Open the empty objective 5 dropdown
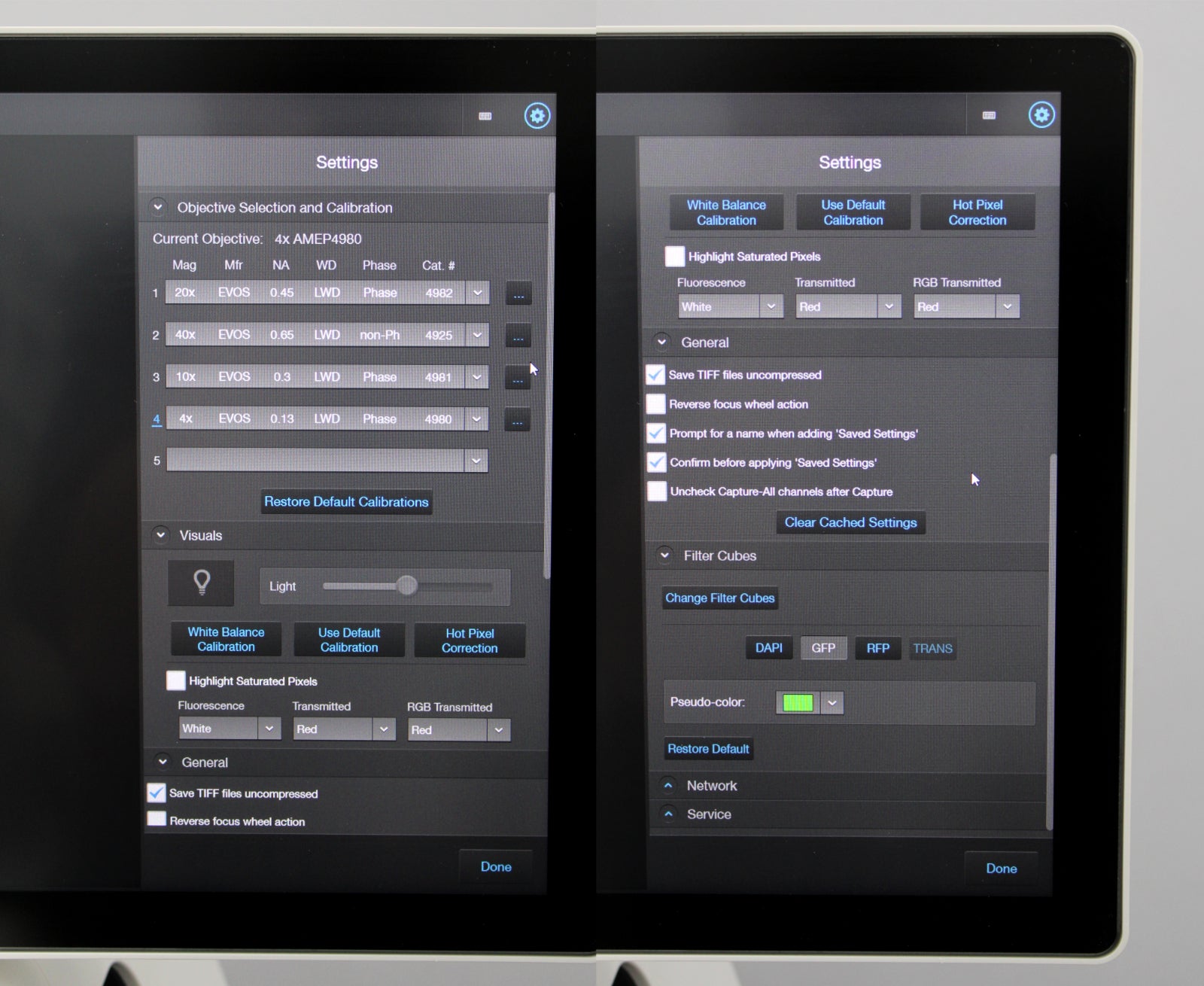Viewport: 1204px width, 986px height. point(476,461)
